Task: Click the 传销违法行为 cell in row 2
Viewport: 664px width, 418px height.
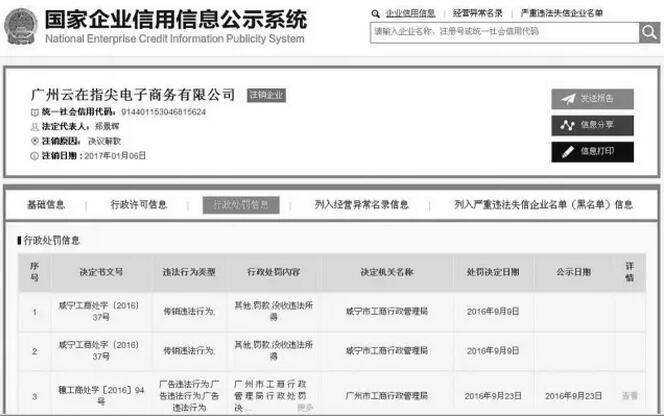Action: pyautogui.click(x=189, y=351)
